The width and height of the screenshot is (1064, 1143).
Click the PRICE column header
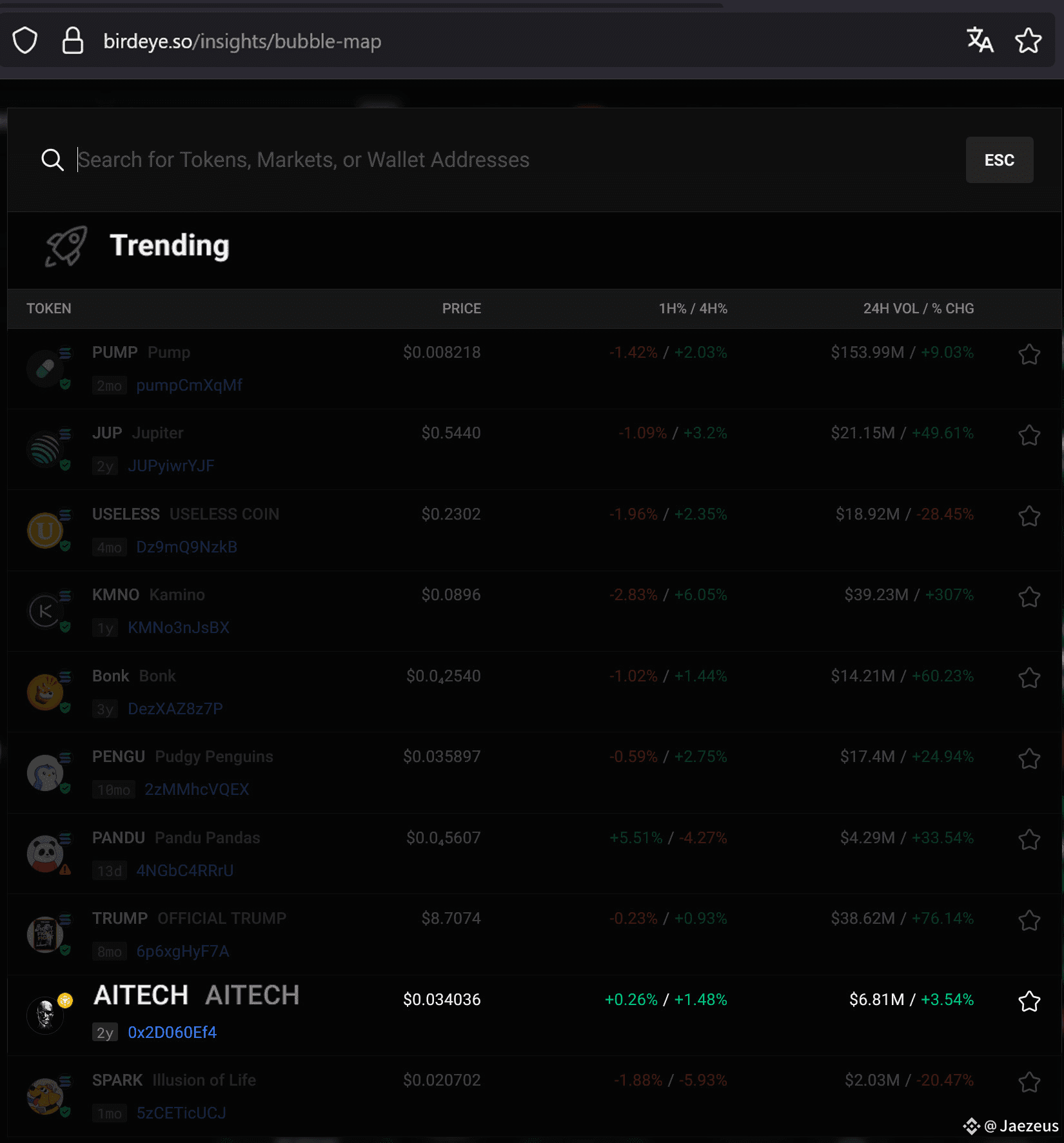point(462,309)
